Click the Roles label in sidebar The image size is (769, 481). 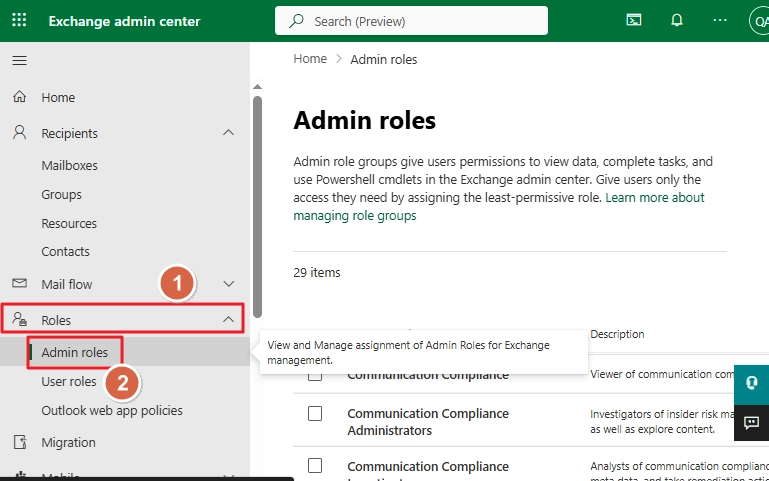[x=56, y=320]
